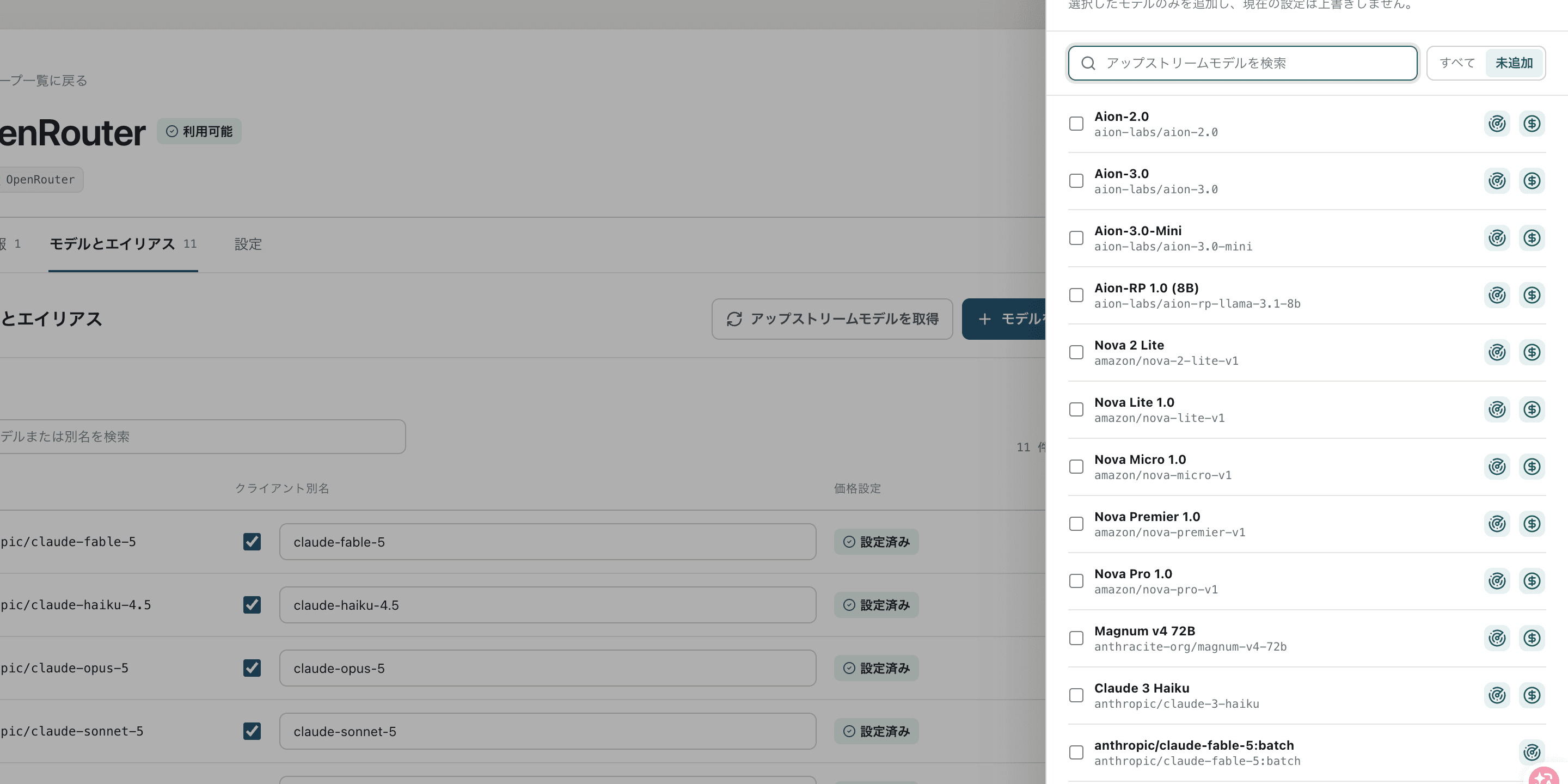The width and height of the screenshot is (1568, 784).
Task: Click the dollar icon for Nova Pro 1.0
Action: tap(1532, 581)
